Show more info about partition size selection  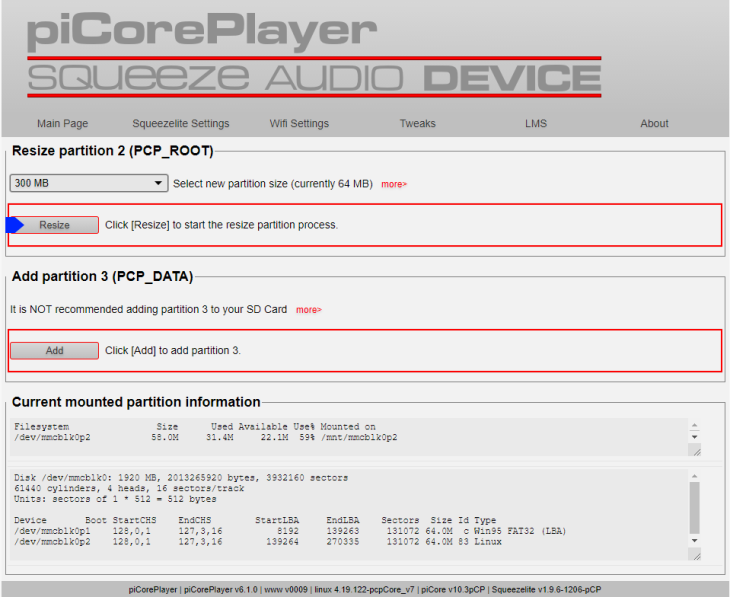pos(394,184)
